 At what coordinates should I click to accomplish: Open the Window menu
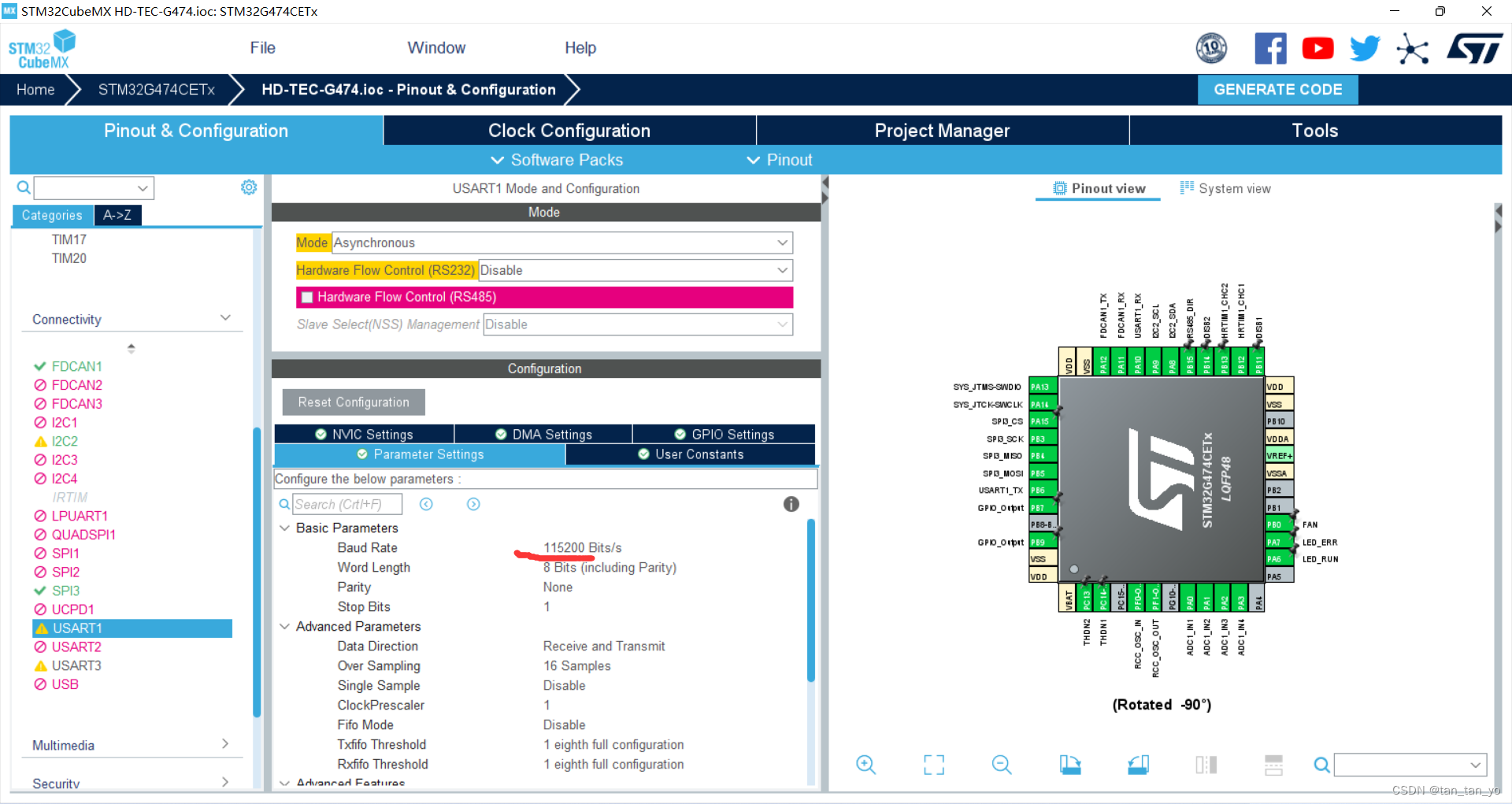tap(436, 48)
